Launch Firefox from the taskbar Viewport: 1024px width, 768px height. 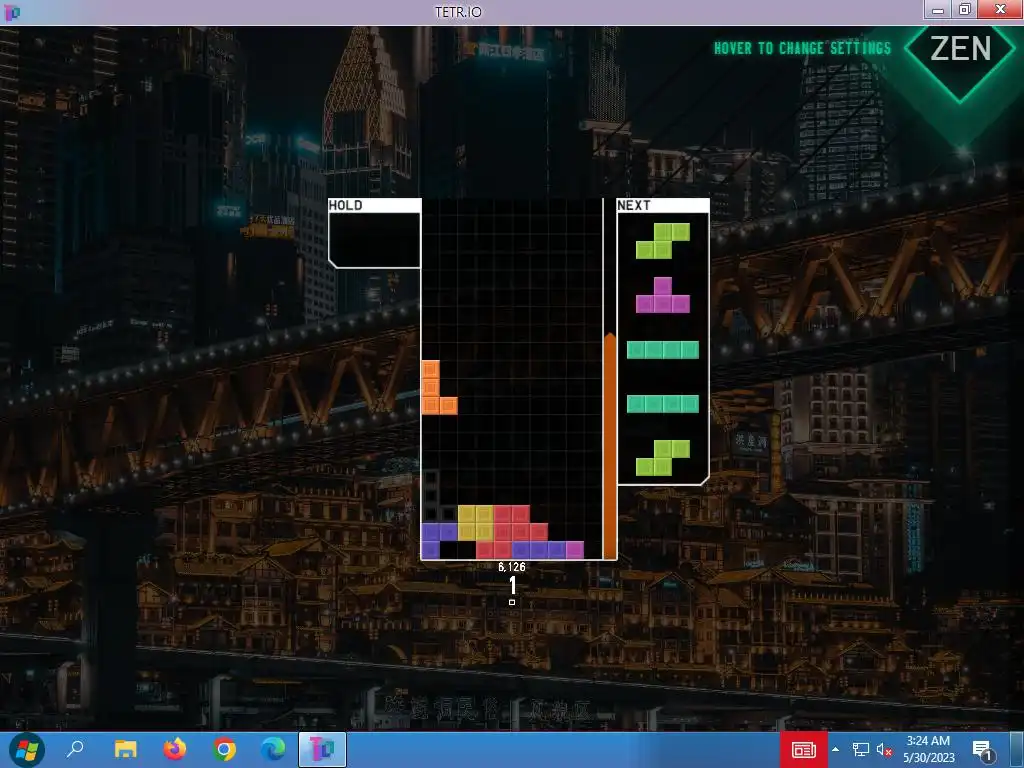174,749
